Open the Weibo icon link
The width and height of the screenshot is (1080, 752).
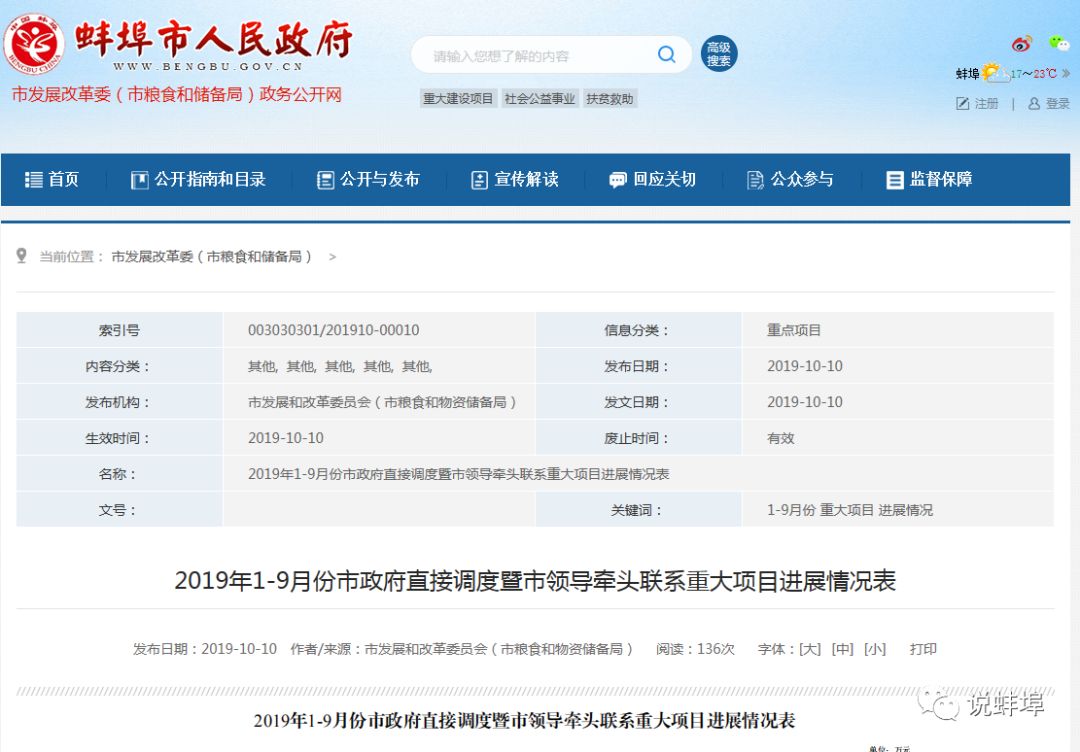(x=1021, y=44)
